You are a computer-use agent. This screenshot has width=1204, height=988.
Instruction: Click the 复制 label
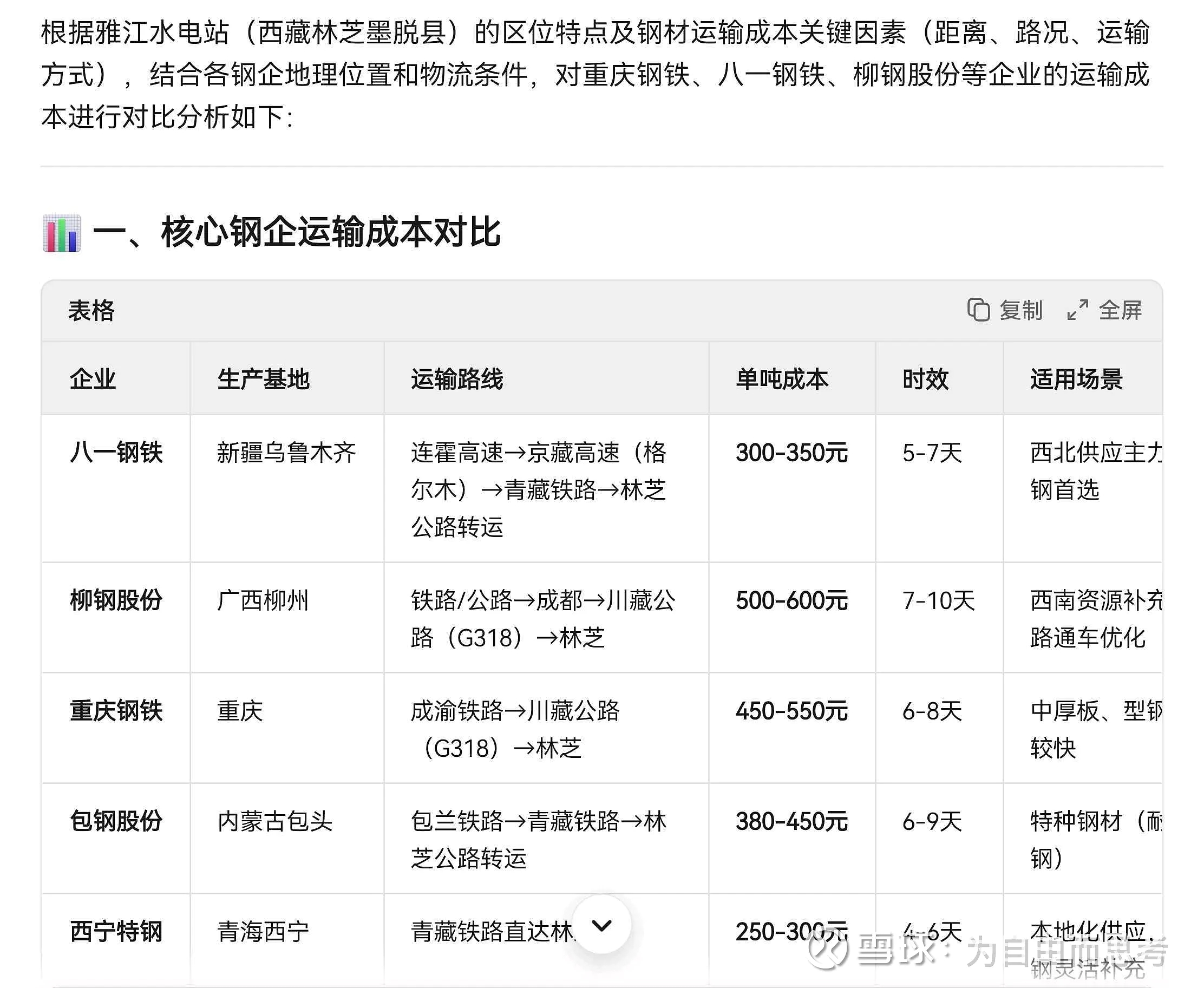click(x=1022, y=310)
